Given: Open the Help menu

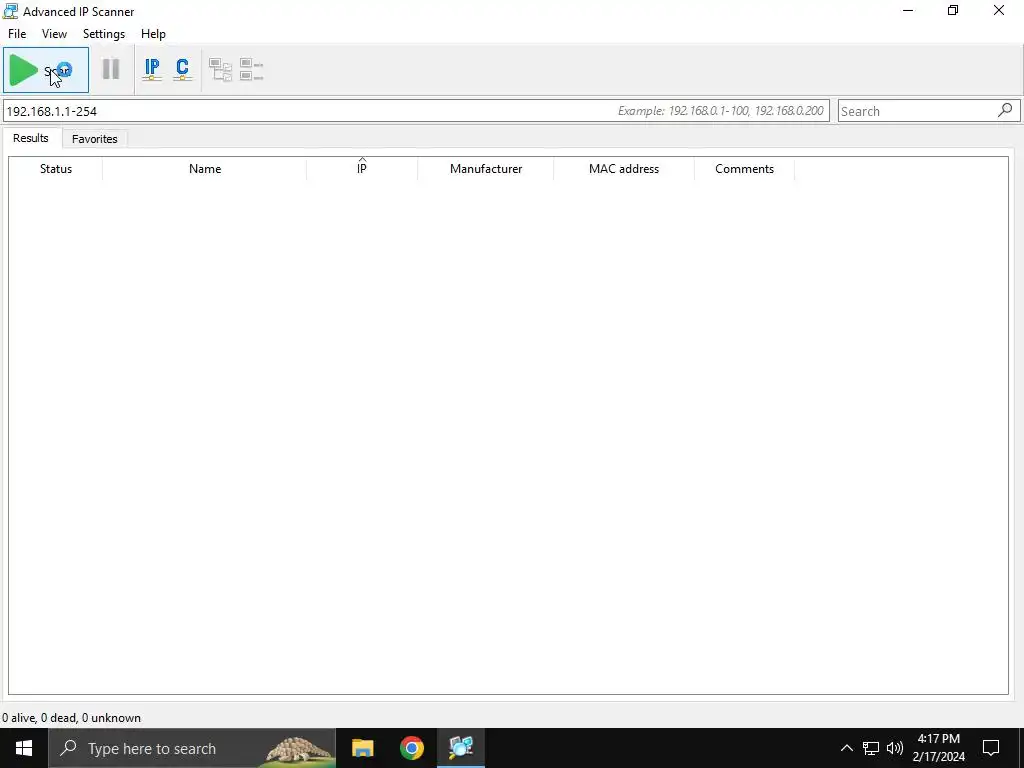Looking at the screenshot, I should [x=153, y=34].
